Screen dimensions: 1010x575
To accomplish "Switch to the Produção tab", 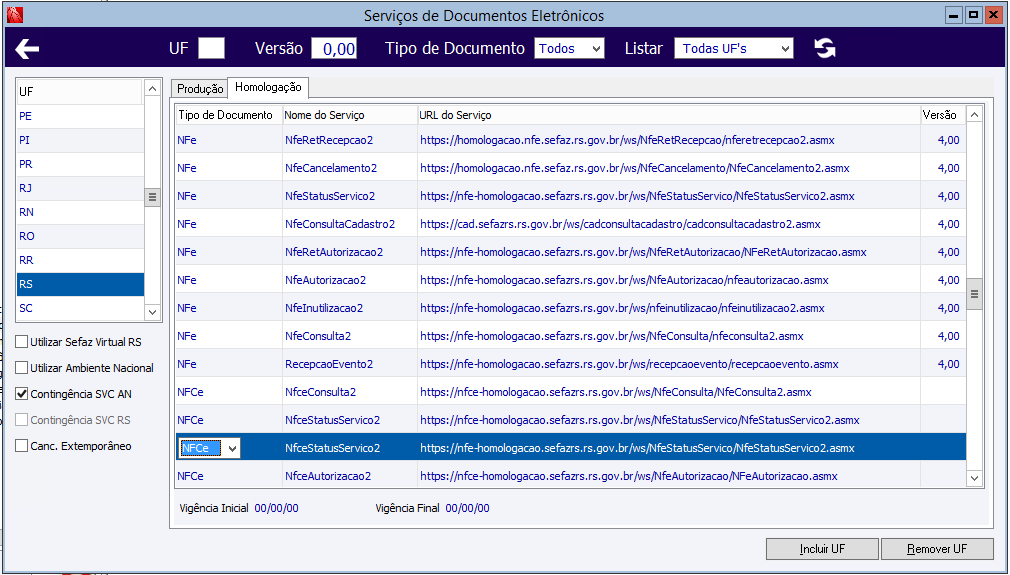I will click(x=200, y=89).
